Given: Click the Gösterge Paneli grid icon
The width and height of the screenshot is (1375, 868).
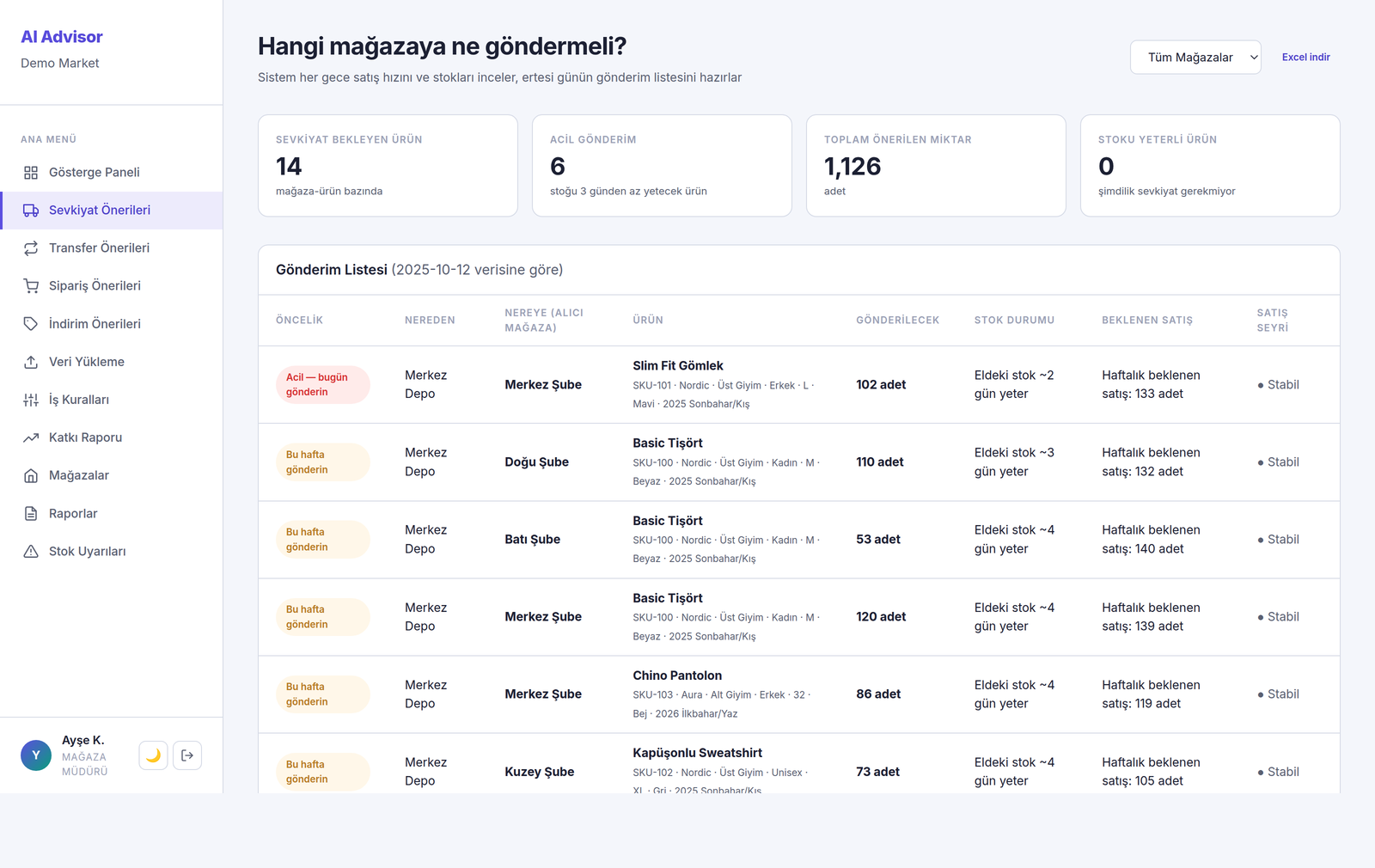Looking at the screenshot, I should [31, 173].
